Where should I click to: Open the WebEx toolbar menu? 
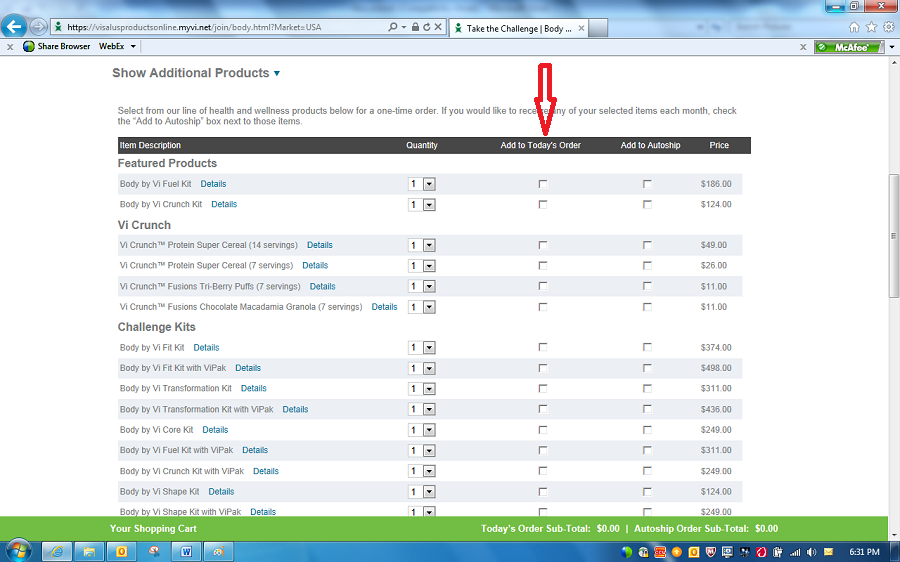[118, 46]
